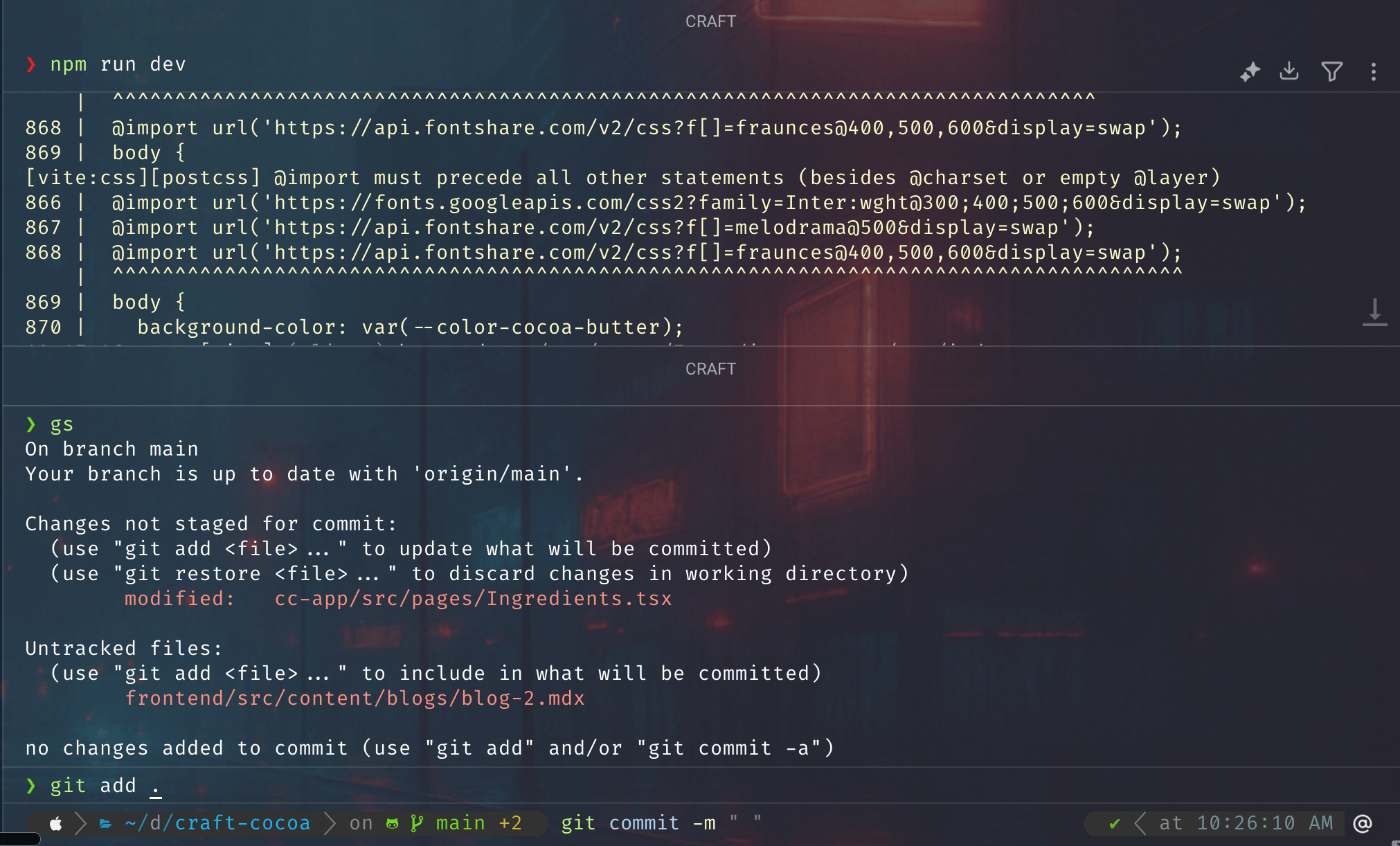The image size is (1400, 846).
Task: Click the @ symbol at prompt end
Action: [x=1363, y=823]
